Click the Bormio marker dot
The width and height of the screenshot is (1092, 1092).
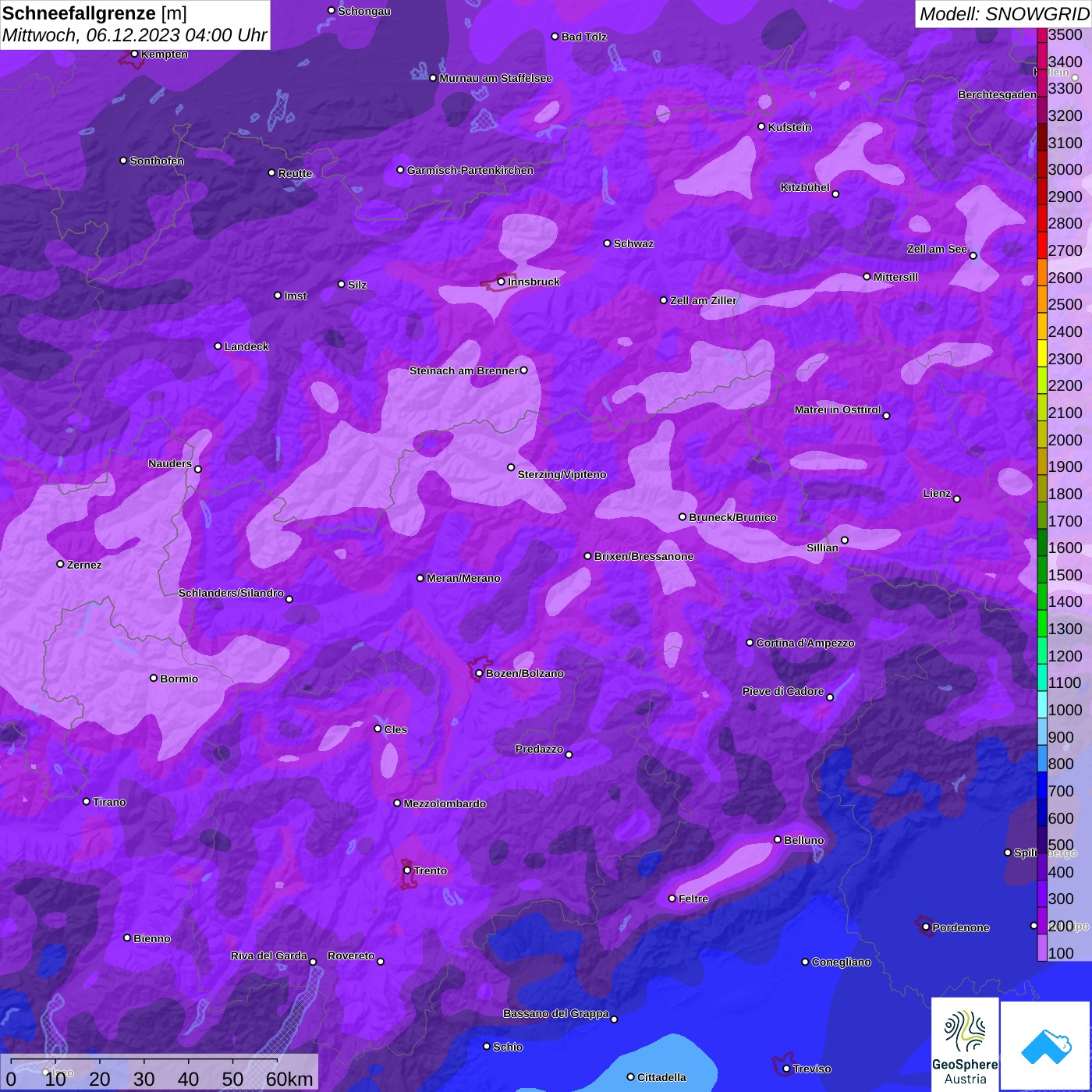154,678
